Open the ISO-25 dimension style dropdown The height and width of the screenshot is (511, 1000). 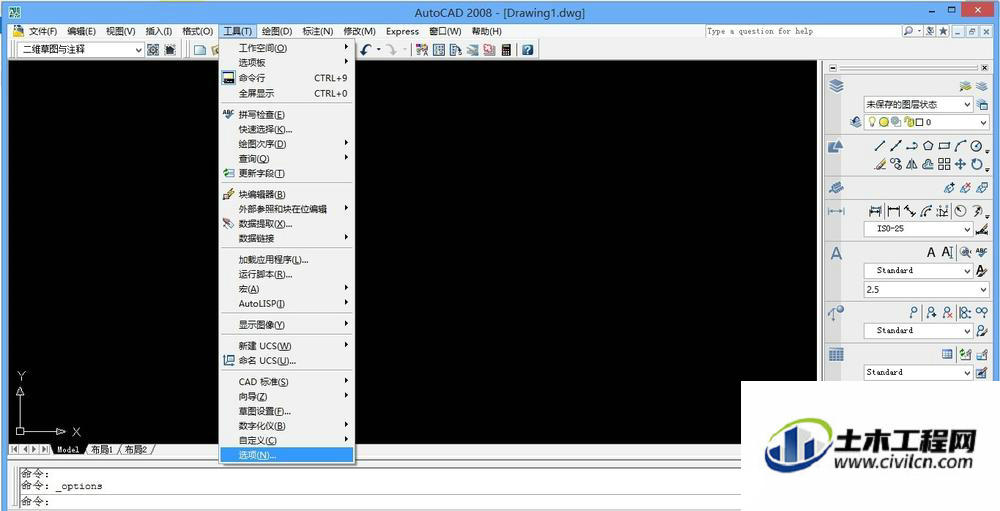[918, 229]
